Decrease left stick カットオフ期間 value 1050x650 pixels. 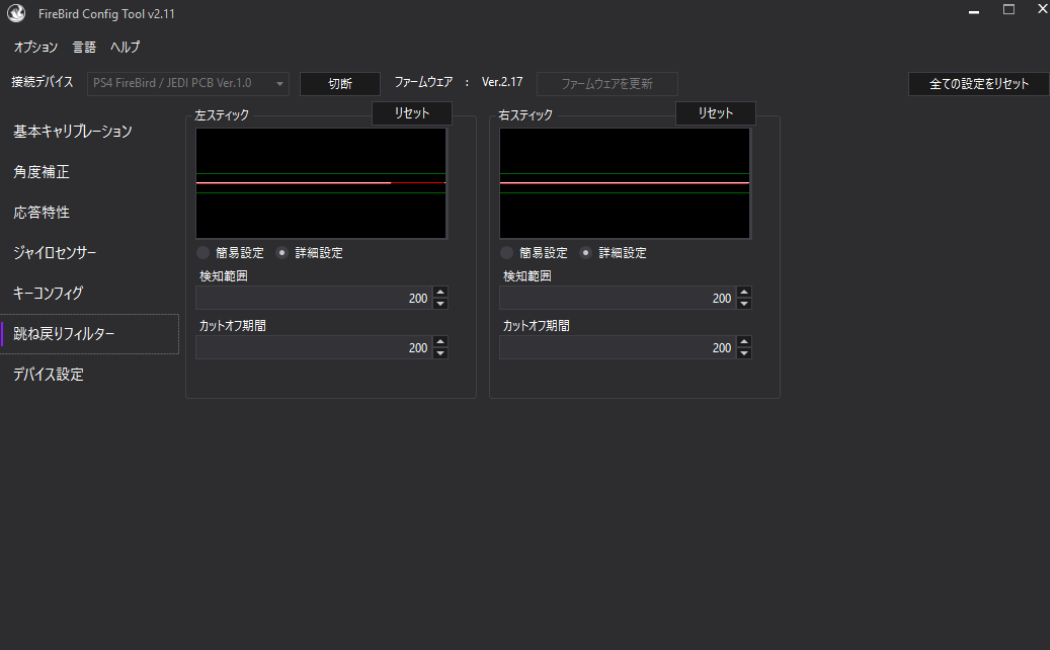[x=440, y=353]
